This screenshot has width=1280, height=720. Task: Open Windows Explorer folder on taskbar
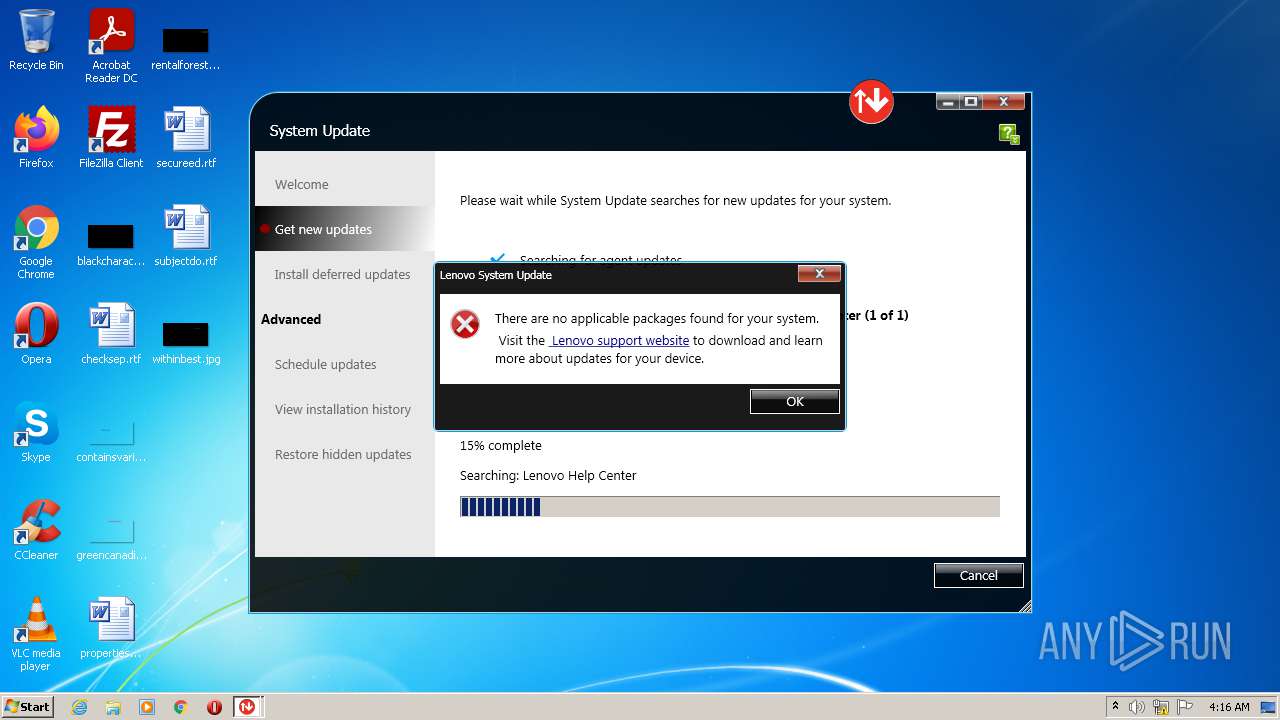[x=113, y=707]
